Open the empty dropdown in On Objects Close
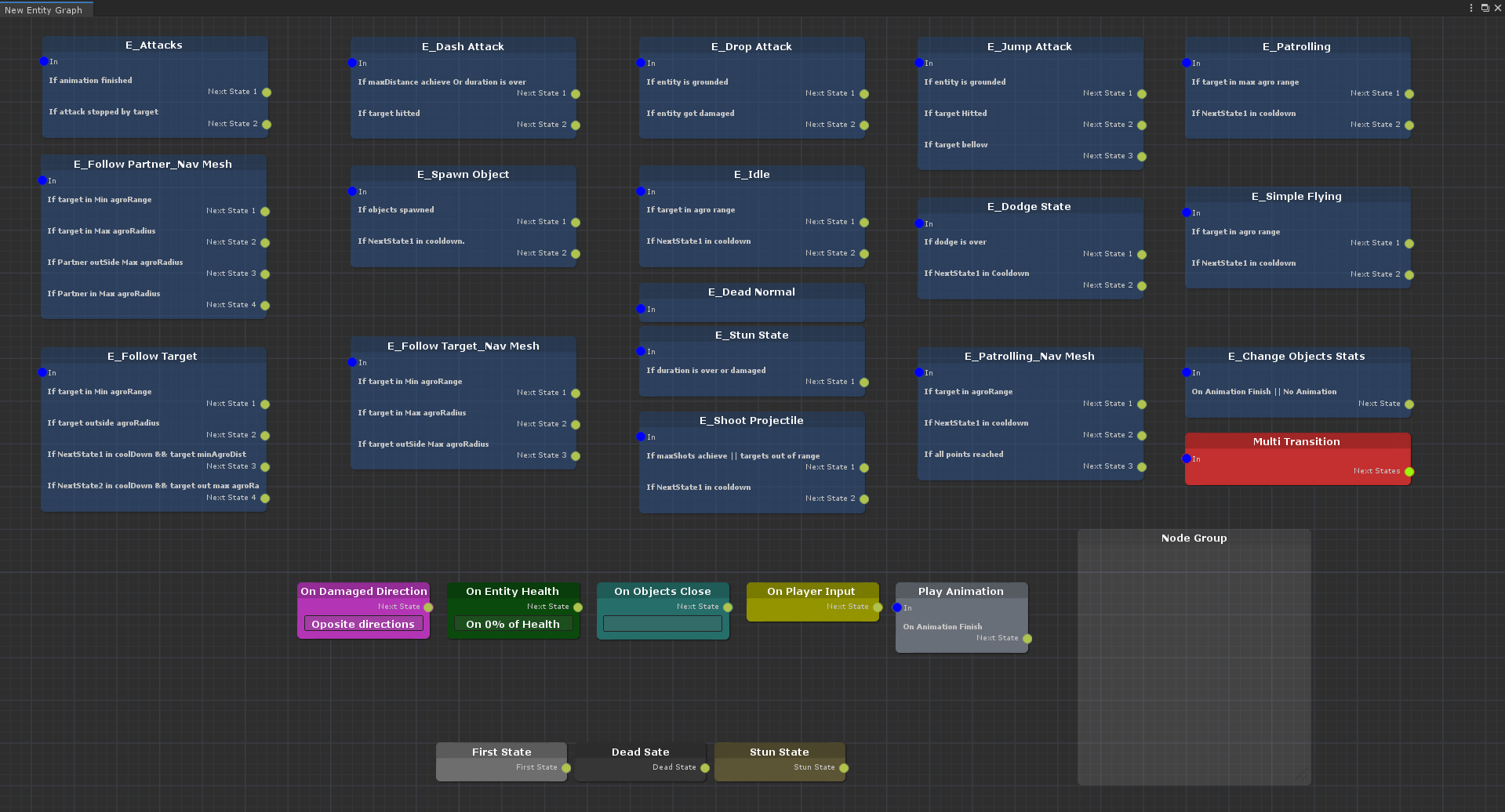Screen dimensions: 1505x812 [x=663, y=624]
